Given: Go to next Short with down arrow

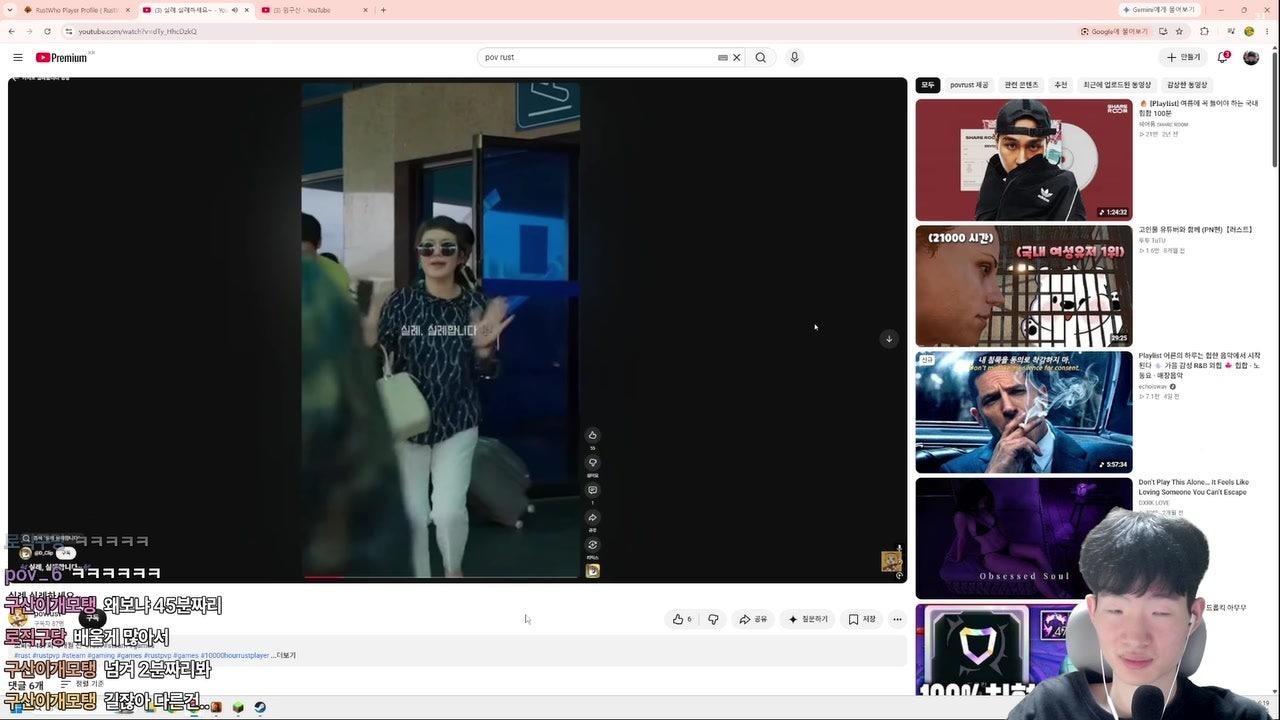Looking at the screenshot, I should click(889, 339).
